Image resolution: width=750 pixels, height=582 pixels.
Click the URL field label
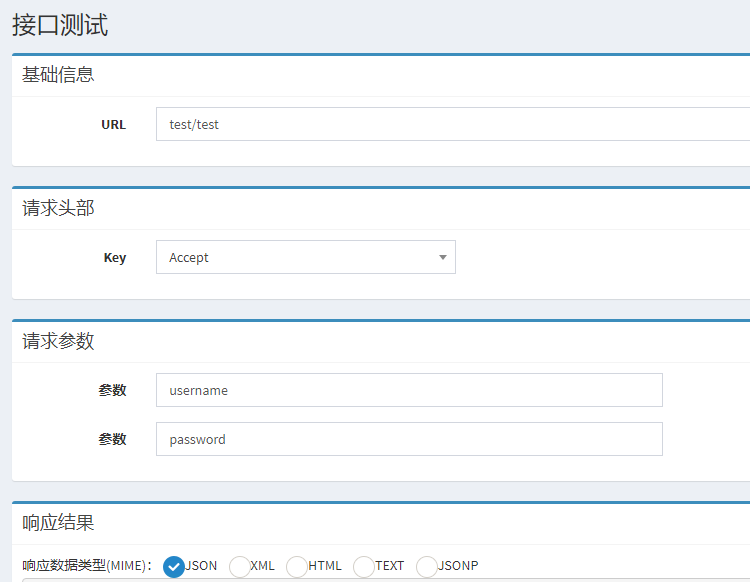tap(113, 125)
